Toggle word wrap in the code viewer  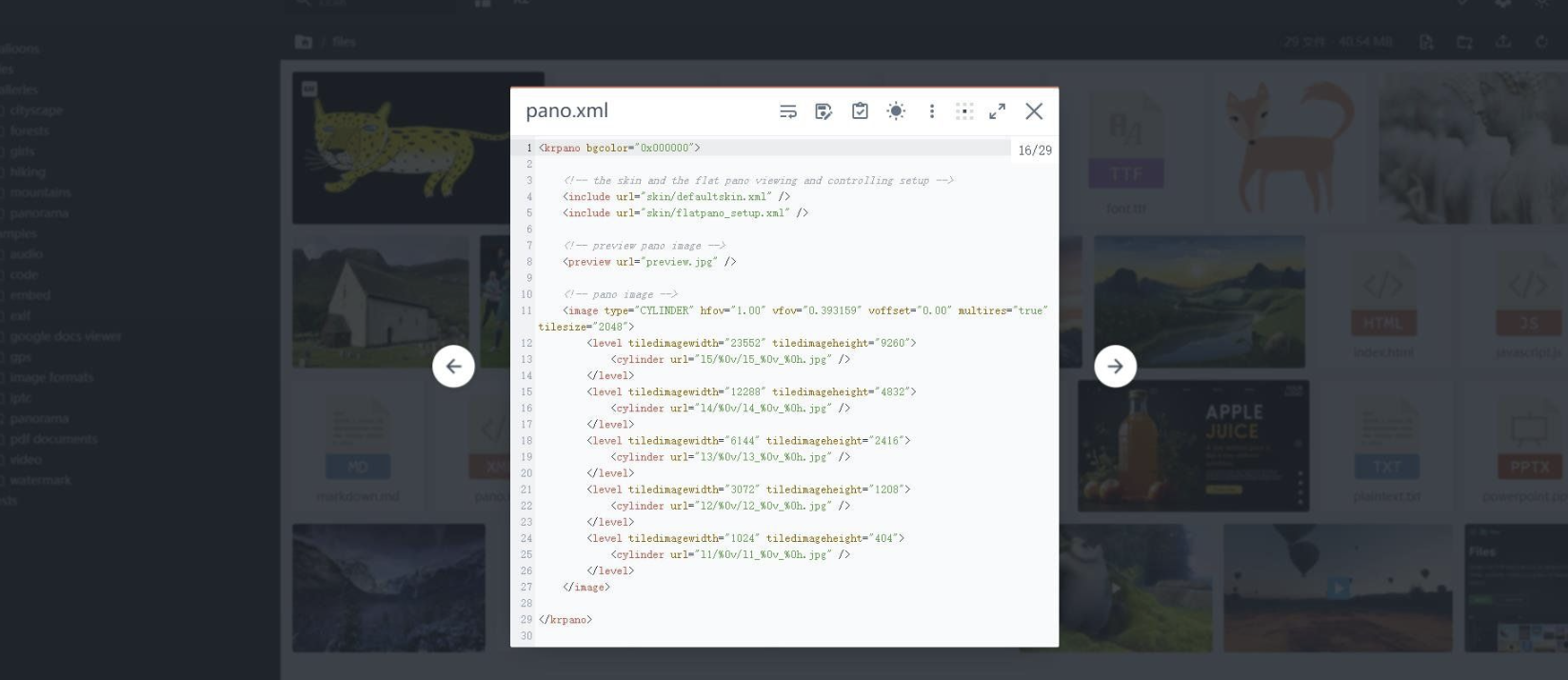point(788,111)
